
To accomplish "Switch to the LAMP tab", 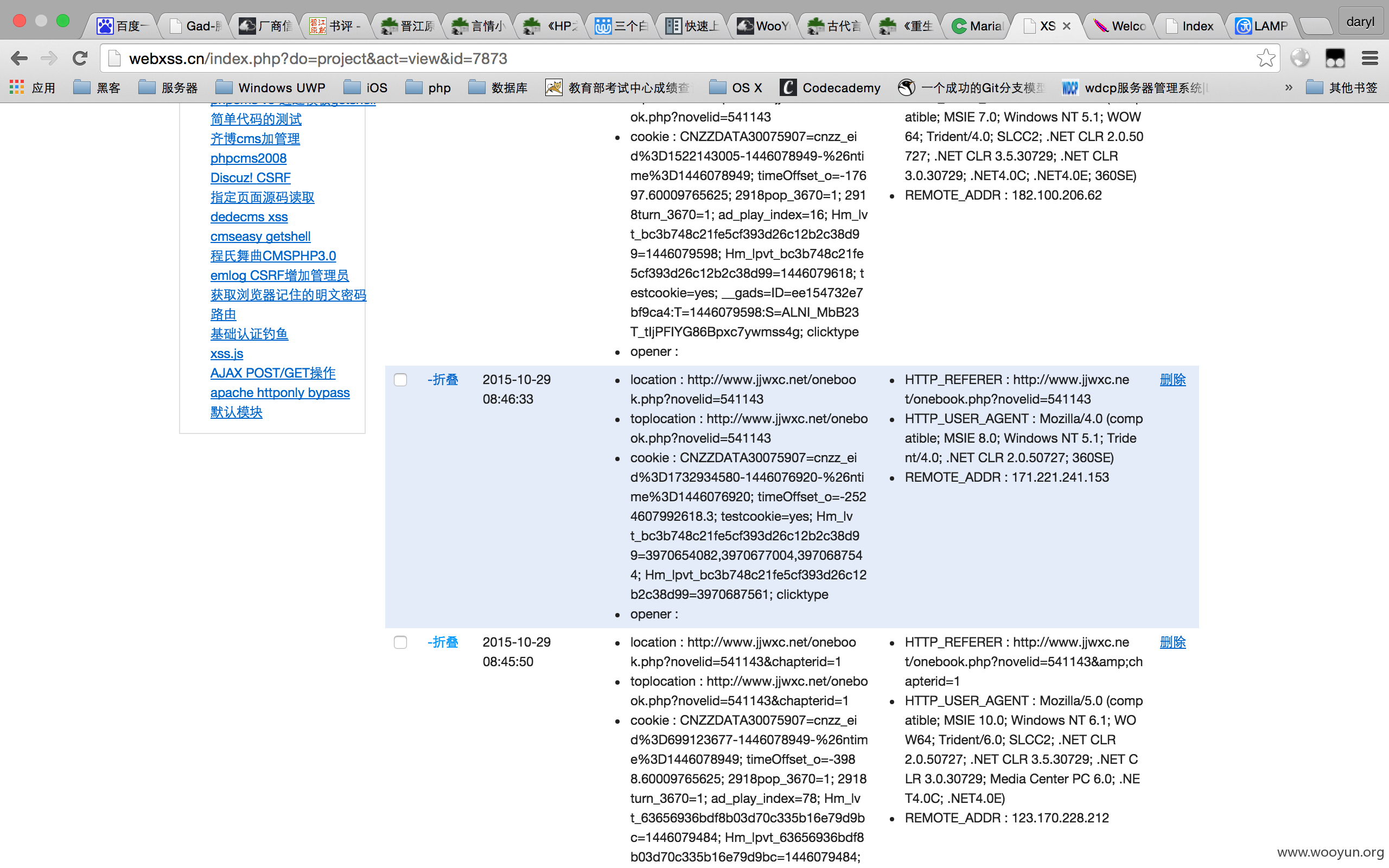I will click(1261, 26).
